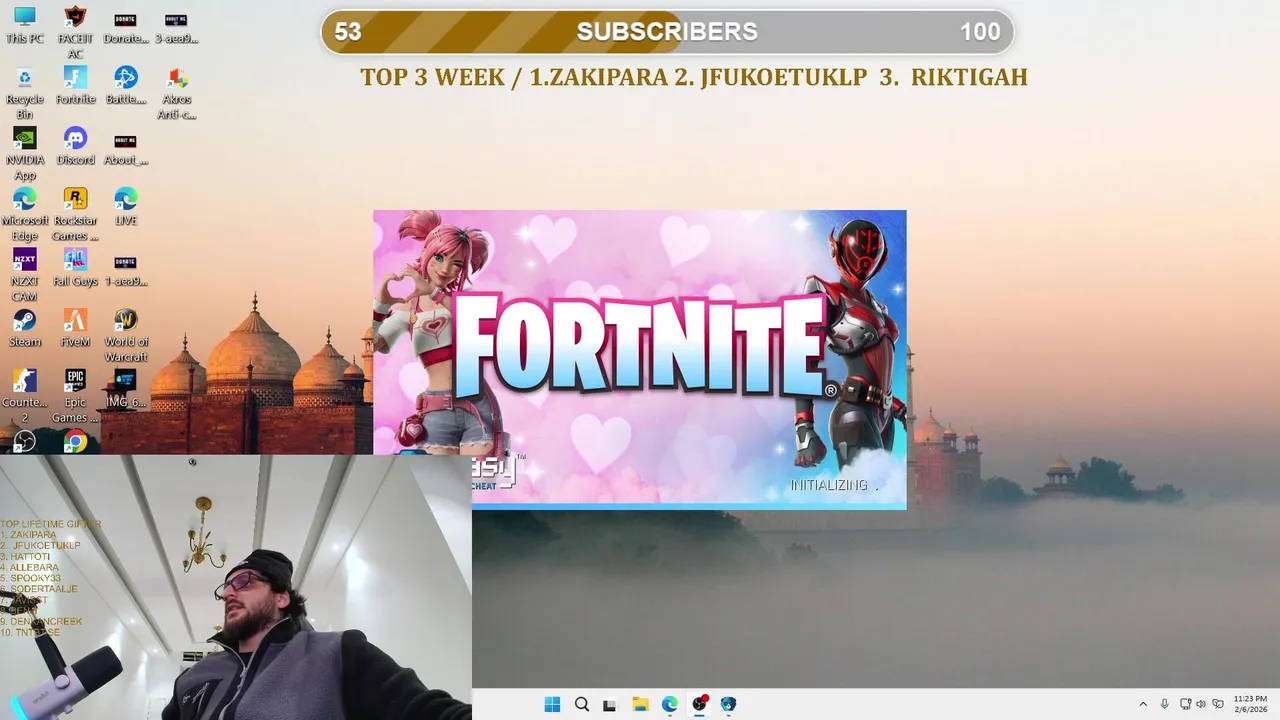This screenshot has width=1280, height=720.
Task: Click the TOP LIFETIME GIFTER heading
Action: 50,524
